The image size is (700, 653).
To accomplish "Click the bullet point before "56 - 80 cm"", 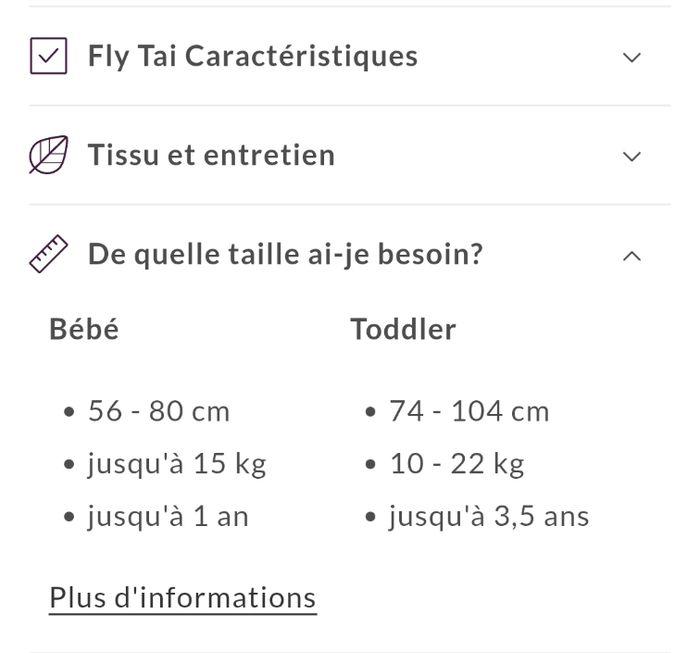I will point(68,412).
